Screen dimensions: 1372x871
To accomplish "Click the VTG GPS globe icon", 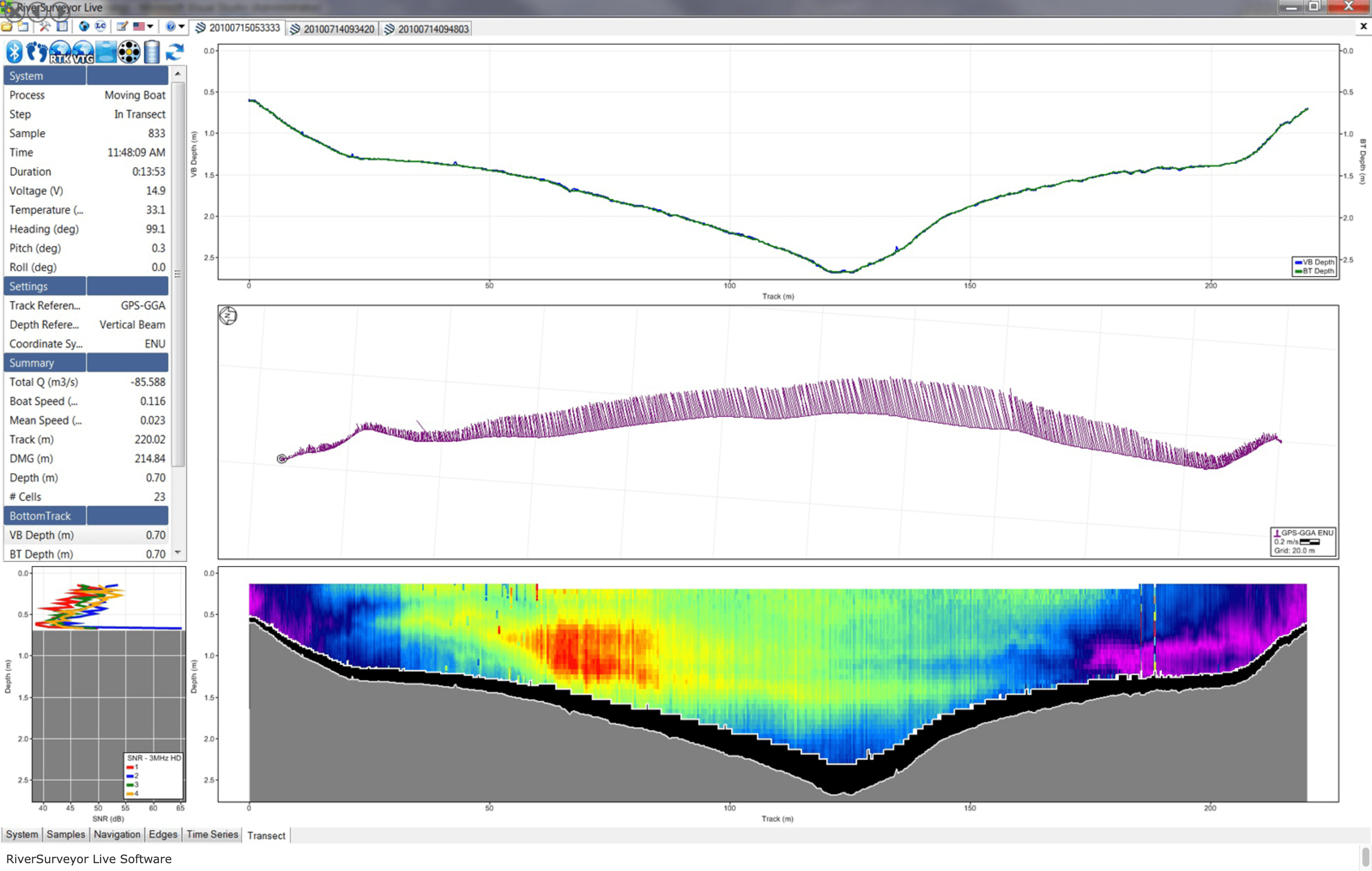I will pos(83,52).
